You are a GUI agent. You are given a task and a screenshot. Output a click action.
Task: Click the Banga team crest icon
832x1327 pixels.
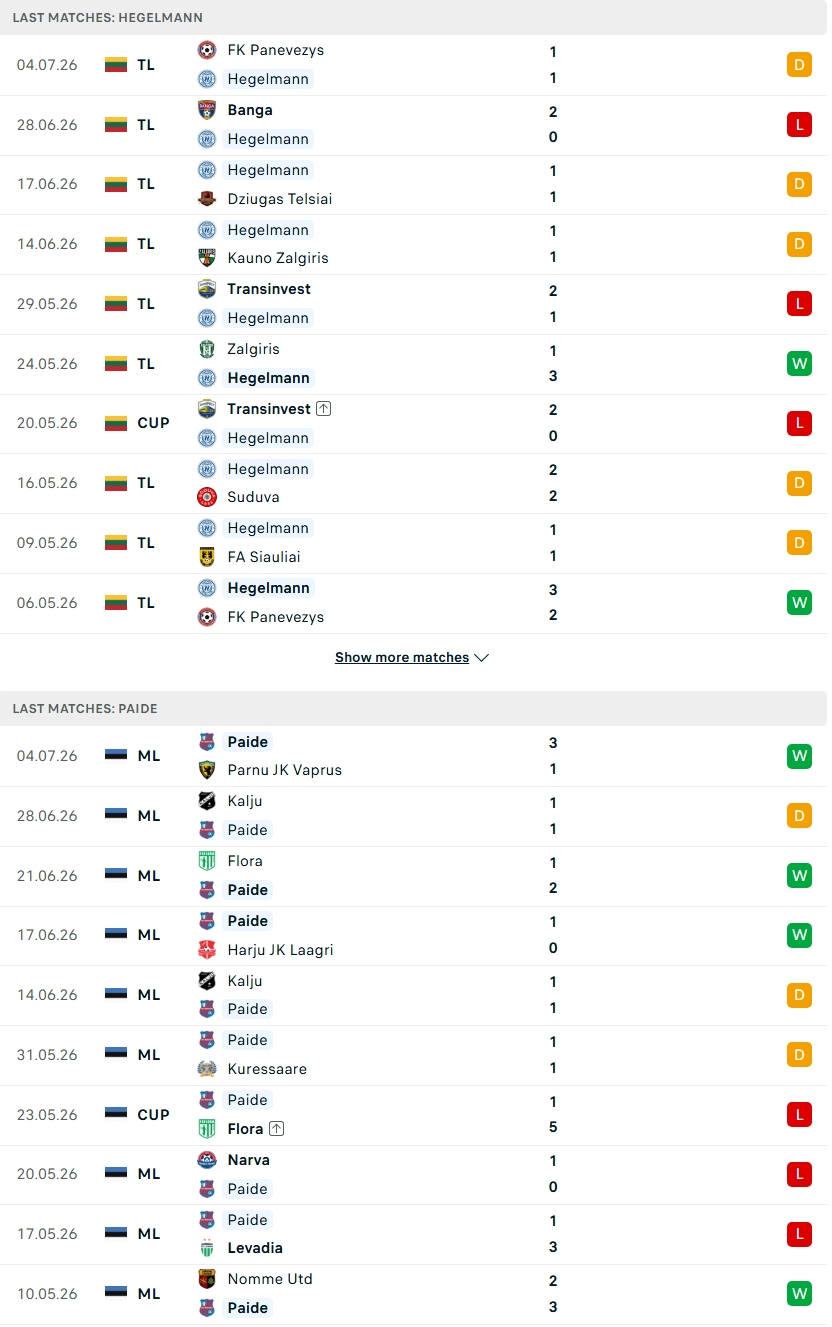coord(207,110)
